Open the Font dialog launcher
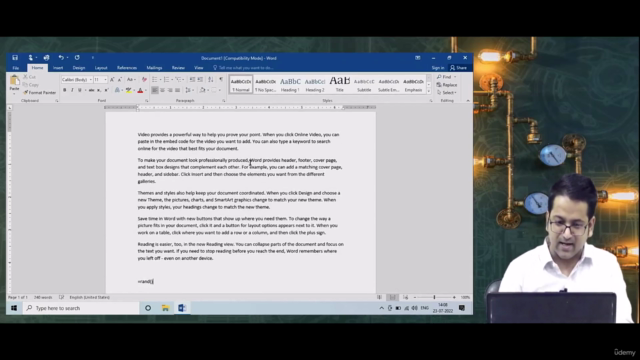 click(x=147, y=100)
